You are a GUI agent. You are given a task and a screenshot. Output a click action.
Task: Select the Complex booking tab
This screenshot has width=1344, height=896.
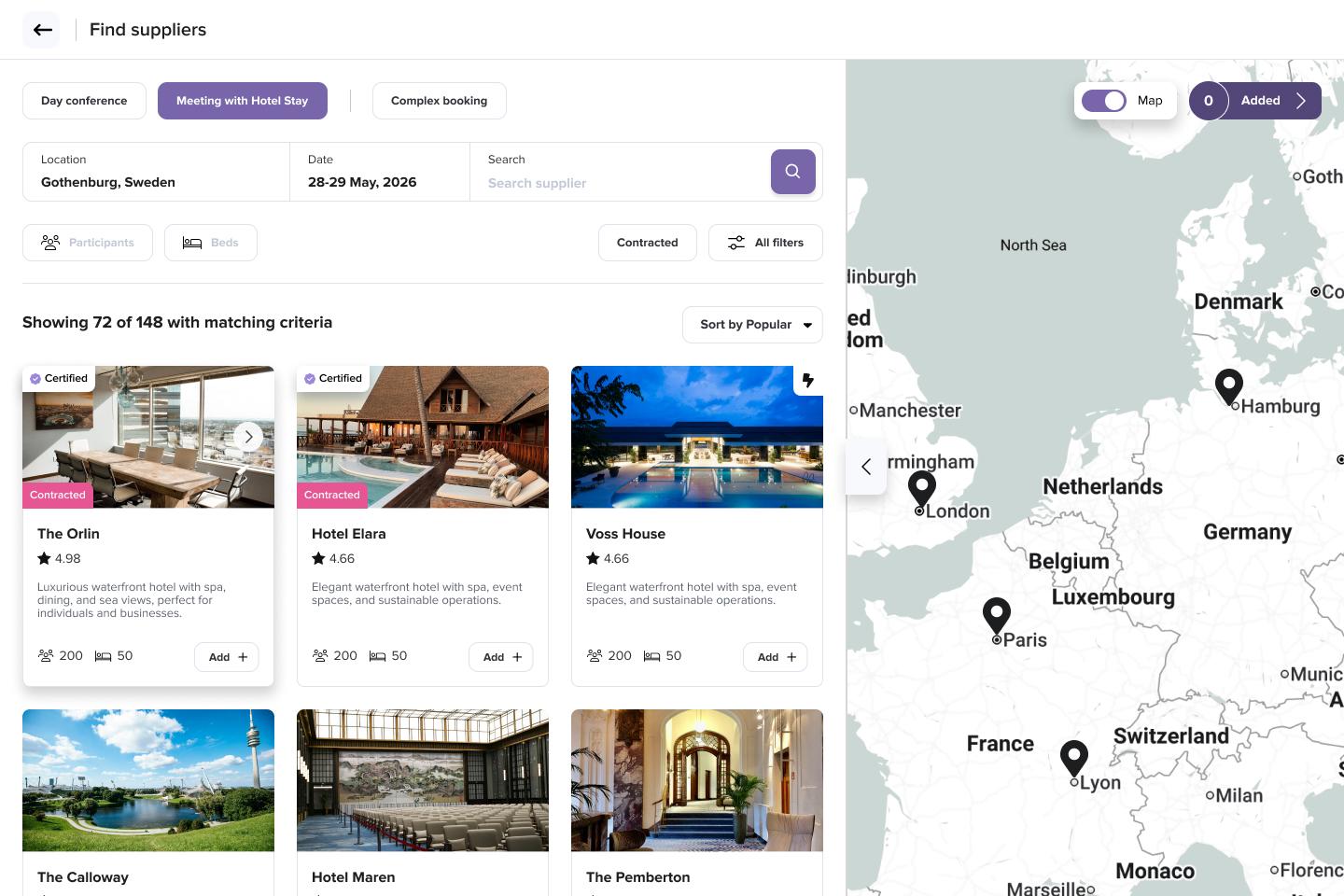[x=440, y=101]
